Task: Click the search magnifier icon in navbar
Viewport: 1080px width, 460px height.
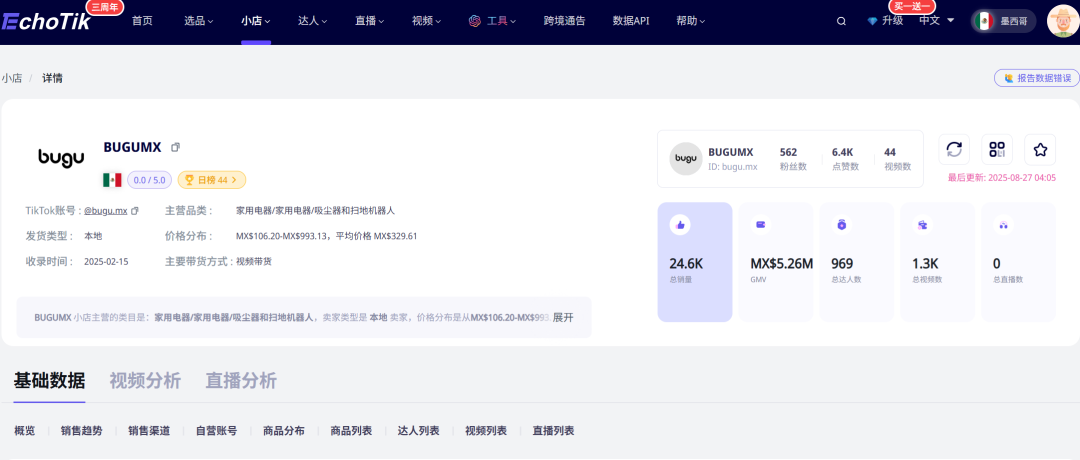Action: 841,21
